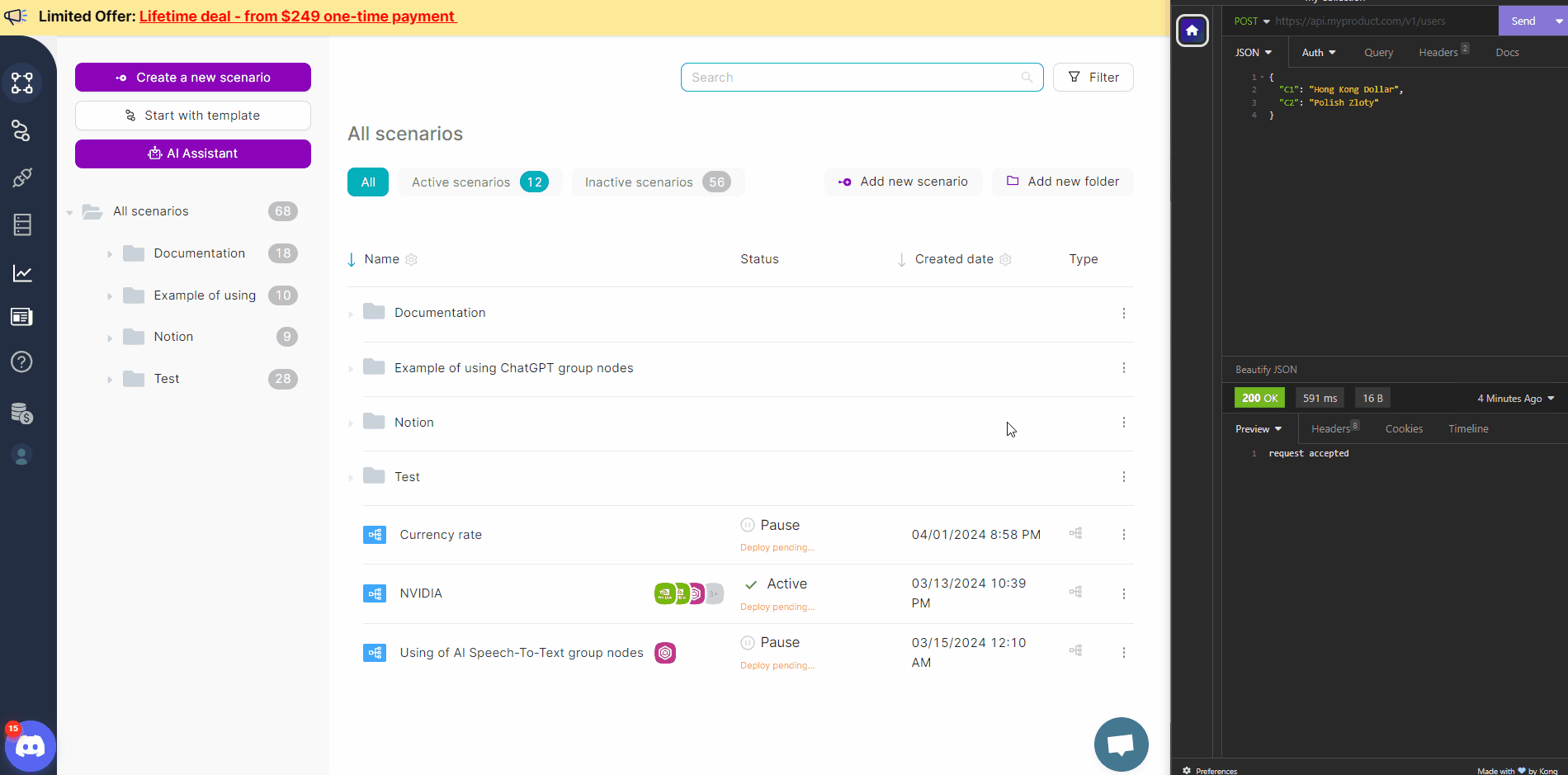The height and width of the screenshot is (775, 1568).
Task: Expand the Documentation folder in sidebar tree
Action: [x=110, y=254]
